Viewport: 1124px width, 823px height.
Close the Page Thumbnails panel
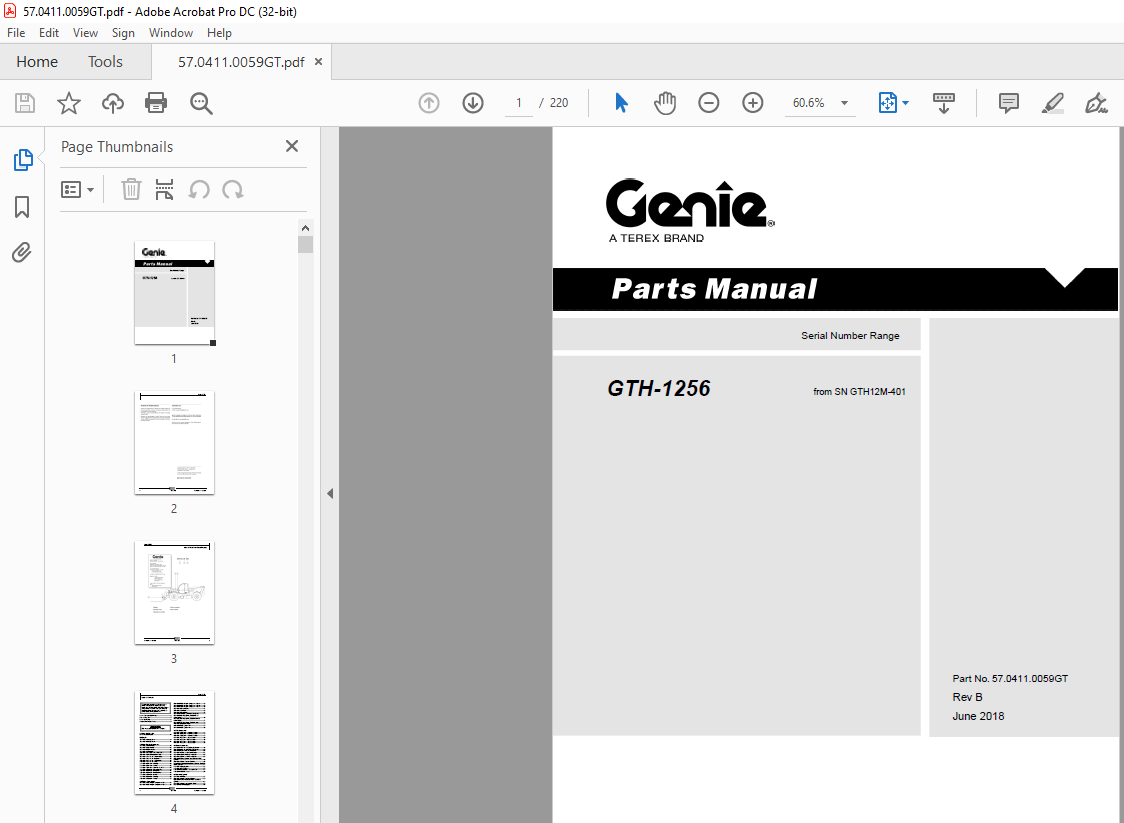[292, 146]
